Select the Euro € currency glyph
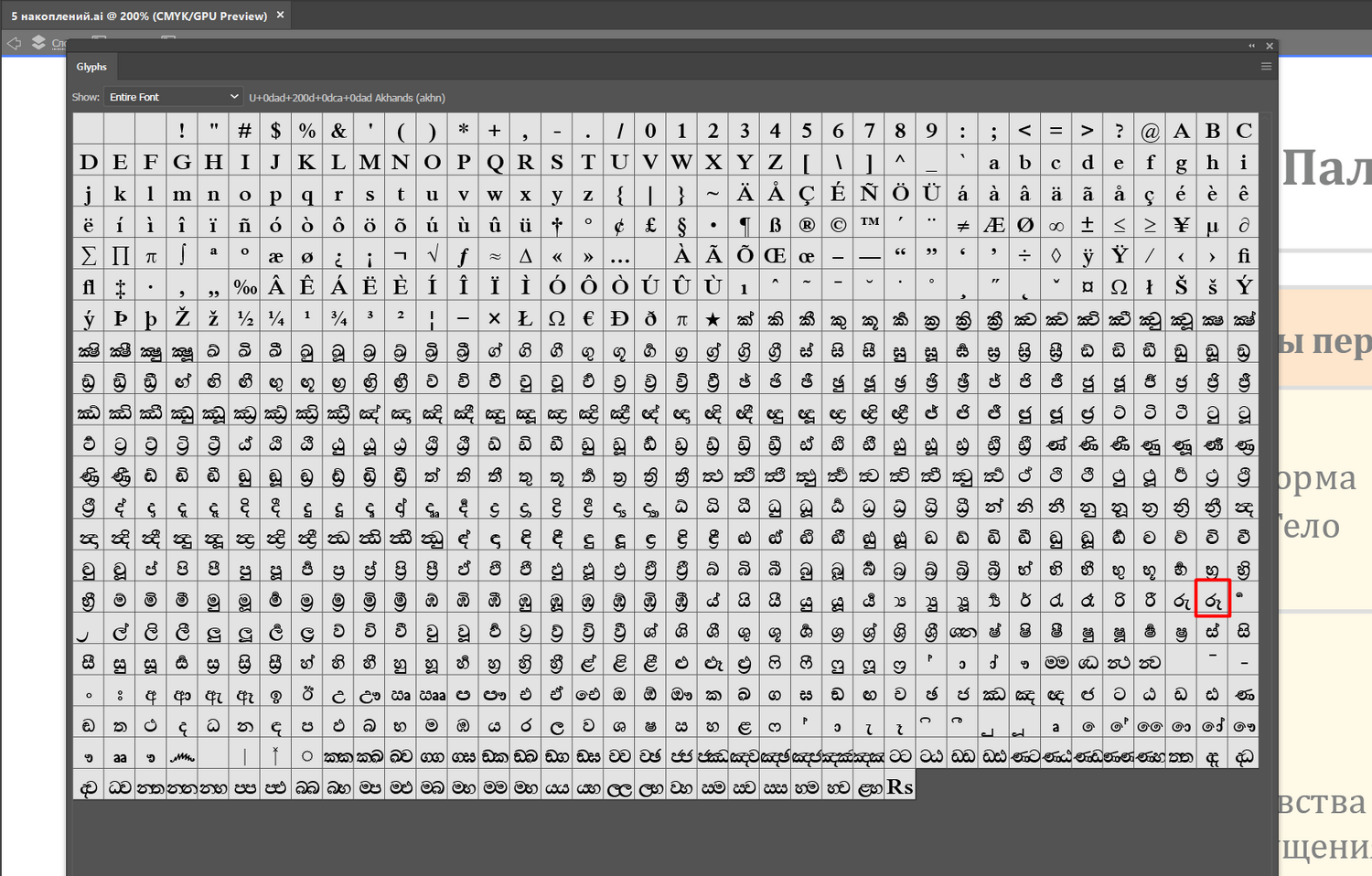Viewport: 1372px width, 876px height. [x=588, y=318]
